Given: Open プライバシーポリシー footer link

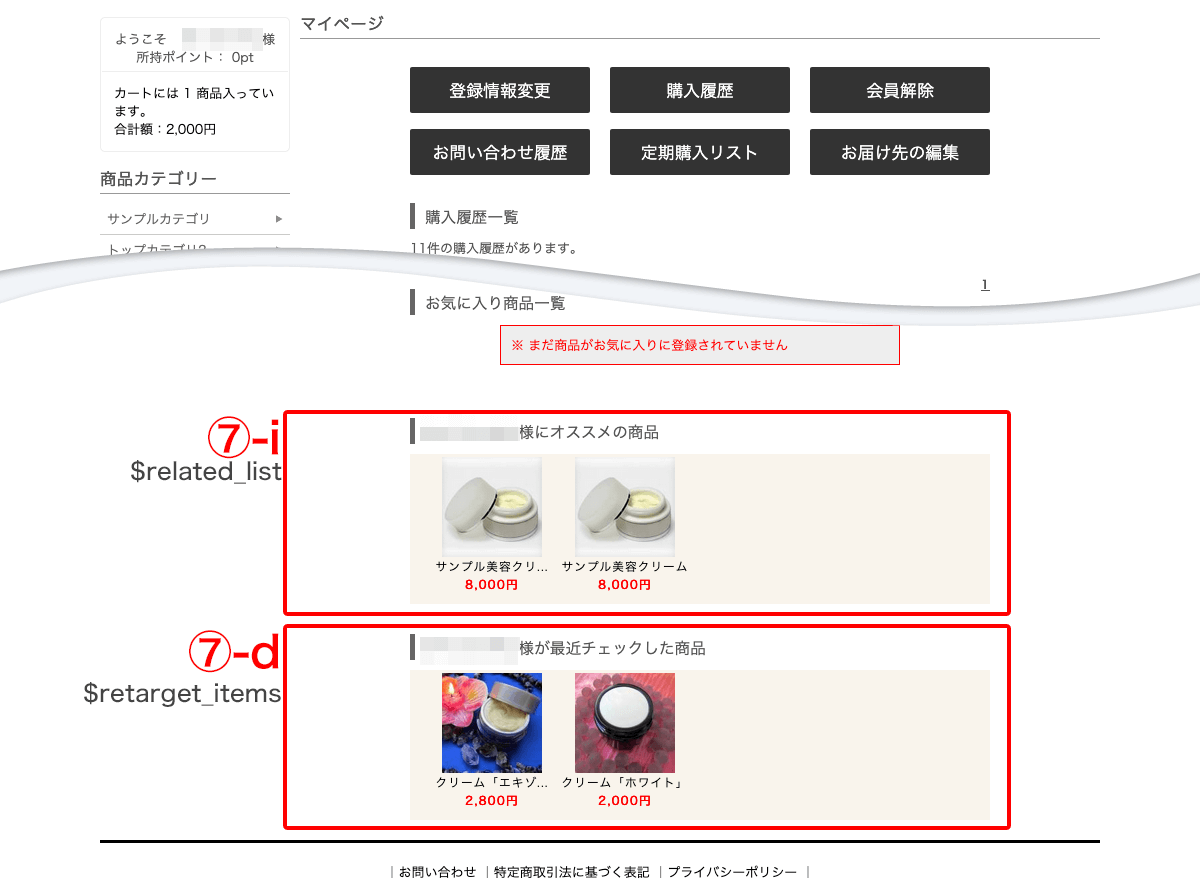Looking at the screenshot, I should [x=733, y=872].
